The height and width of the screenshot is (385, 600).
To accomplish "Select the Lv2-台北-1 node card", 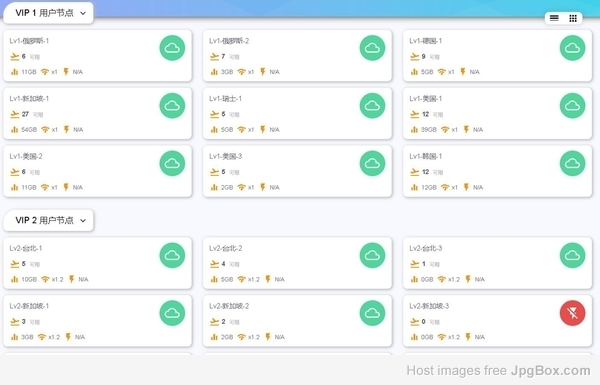I will click(x=98, y=263).
